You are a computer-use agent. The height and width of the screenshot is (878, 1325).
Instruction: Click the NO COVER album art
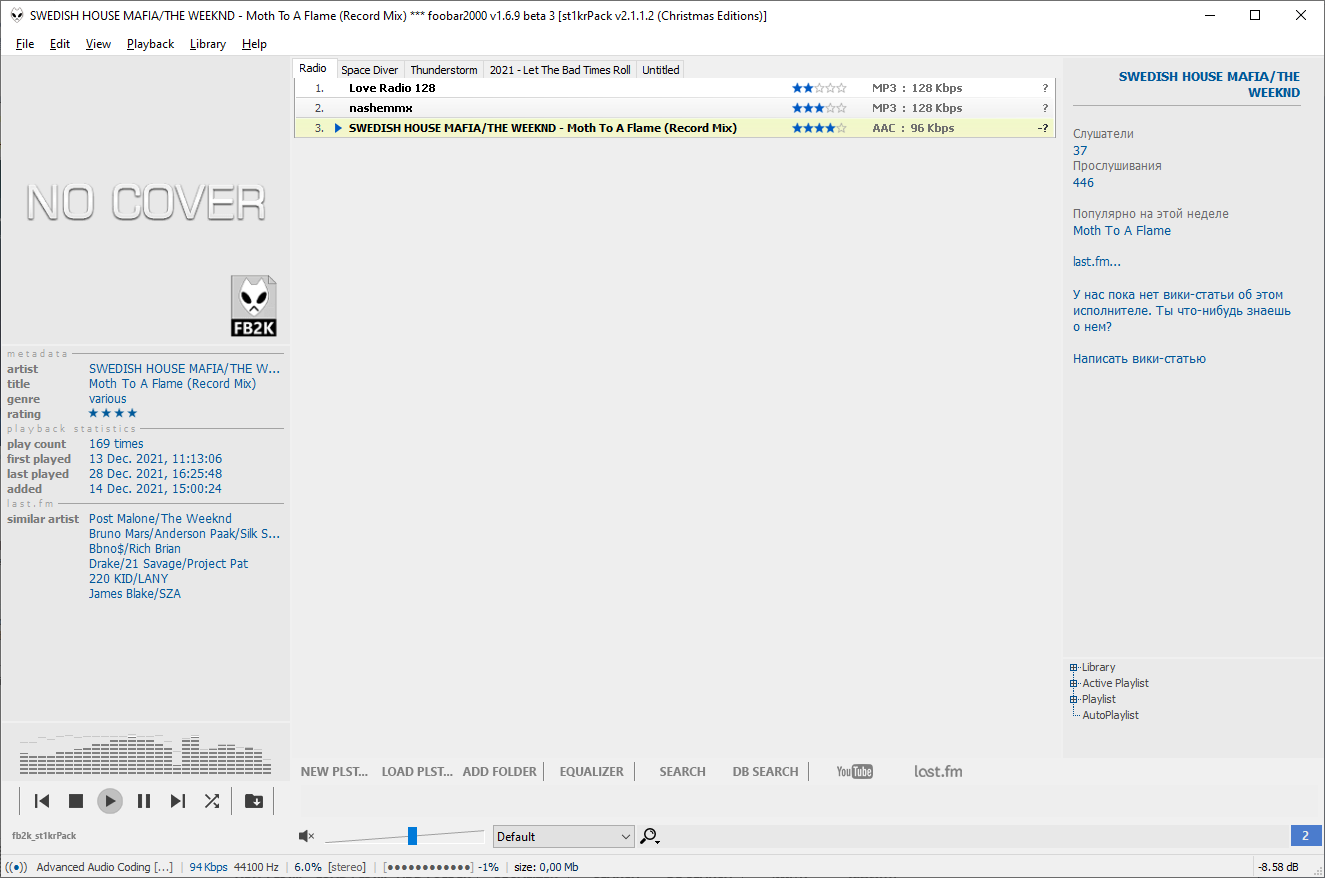click(x=146, y=202)
